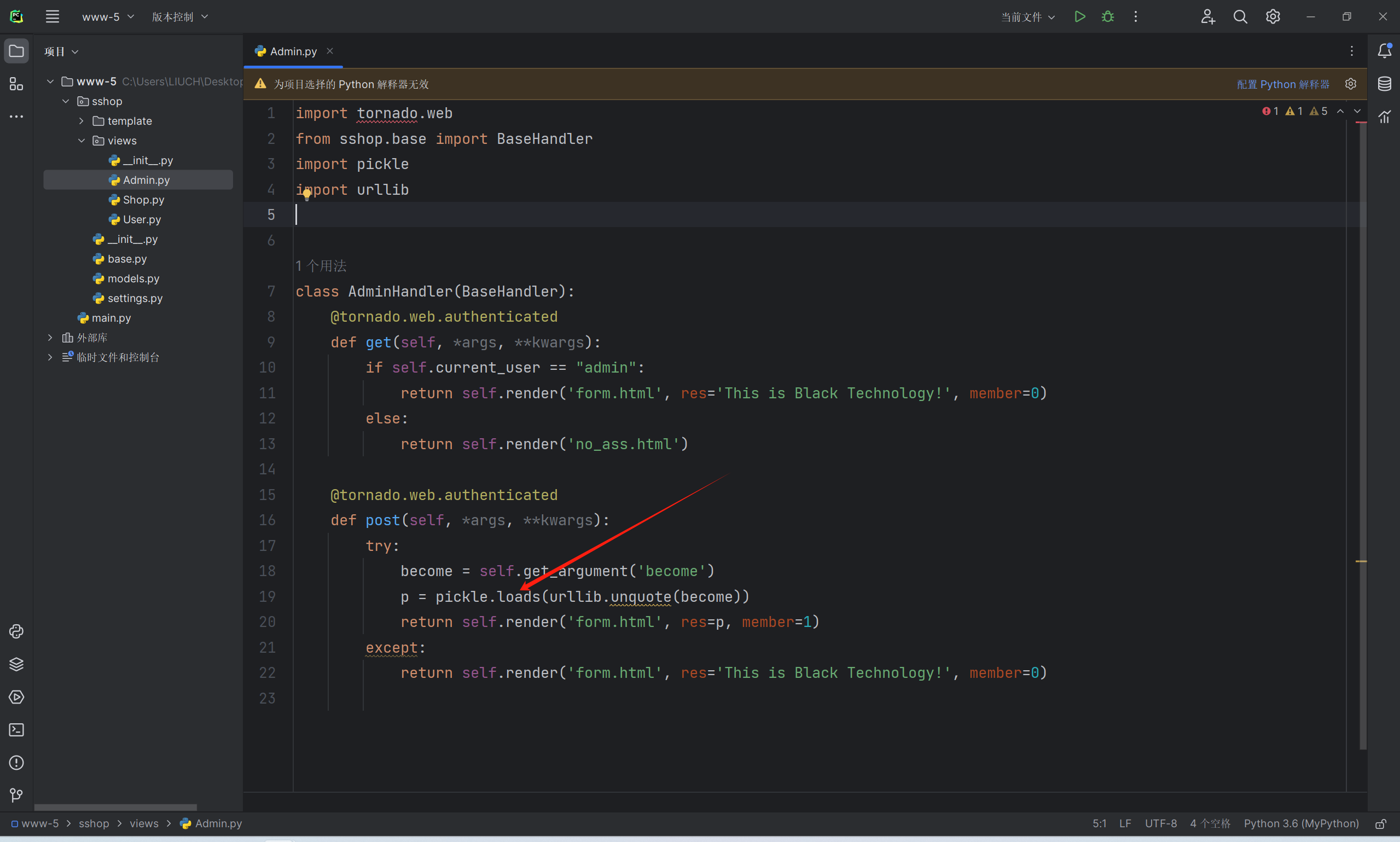Show the Python Packages layers icon

16,664
